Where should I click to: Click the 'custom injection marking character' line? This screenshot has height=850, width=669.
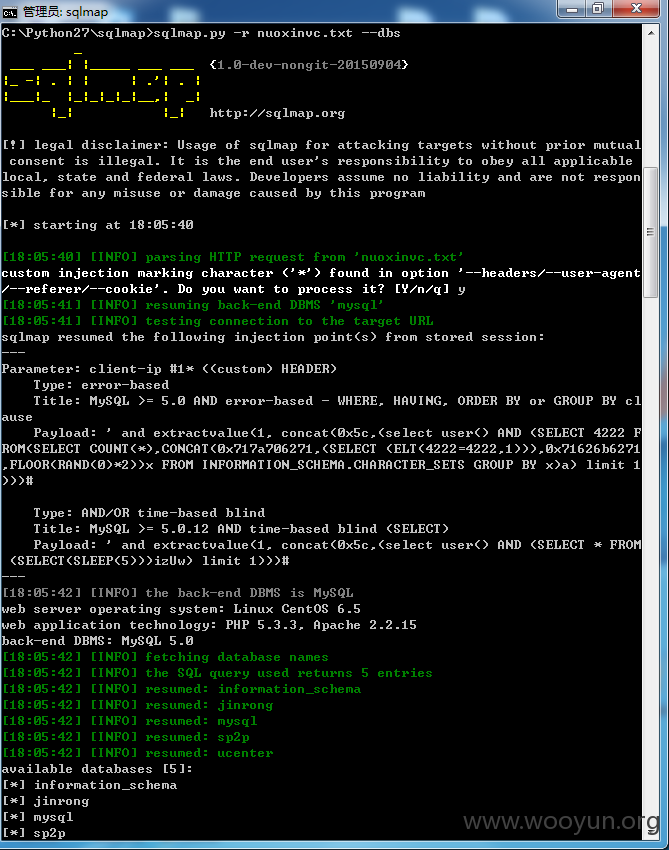(x=321, y=273)
